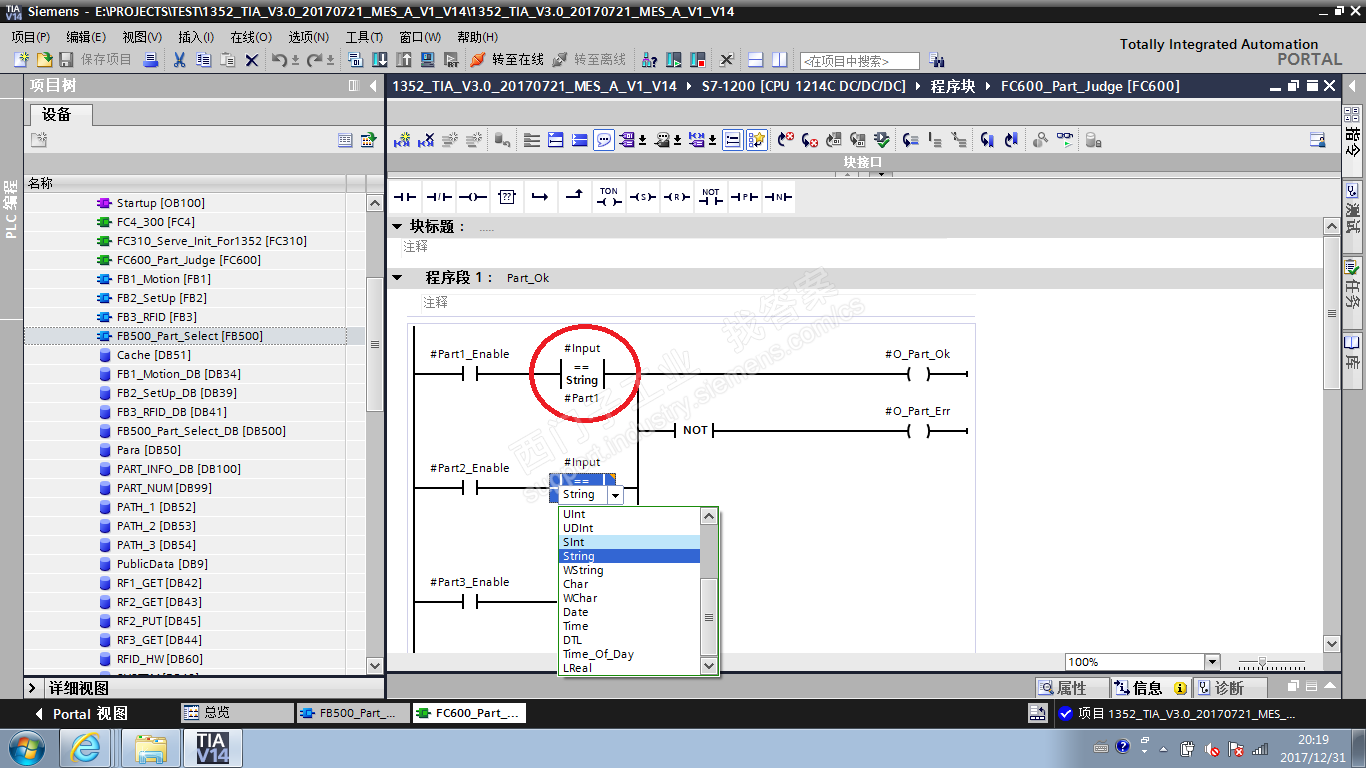
Task: Toggle program status monitoring (glasses icon)
Action: tap(1065, 140)
